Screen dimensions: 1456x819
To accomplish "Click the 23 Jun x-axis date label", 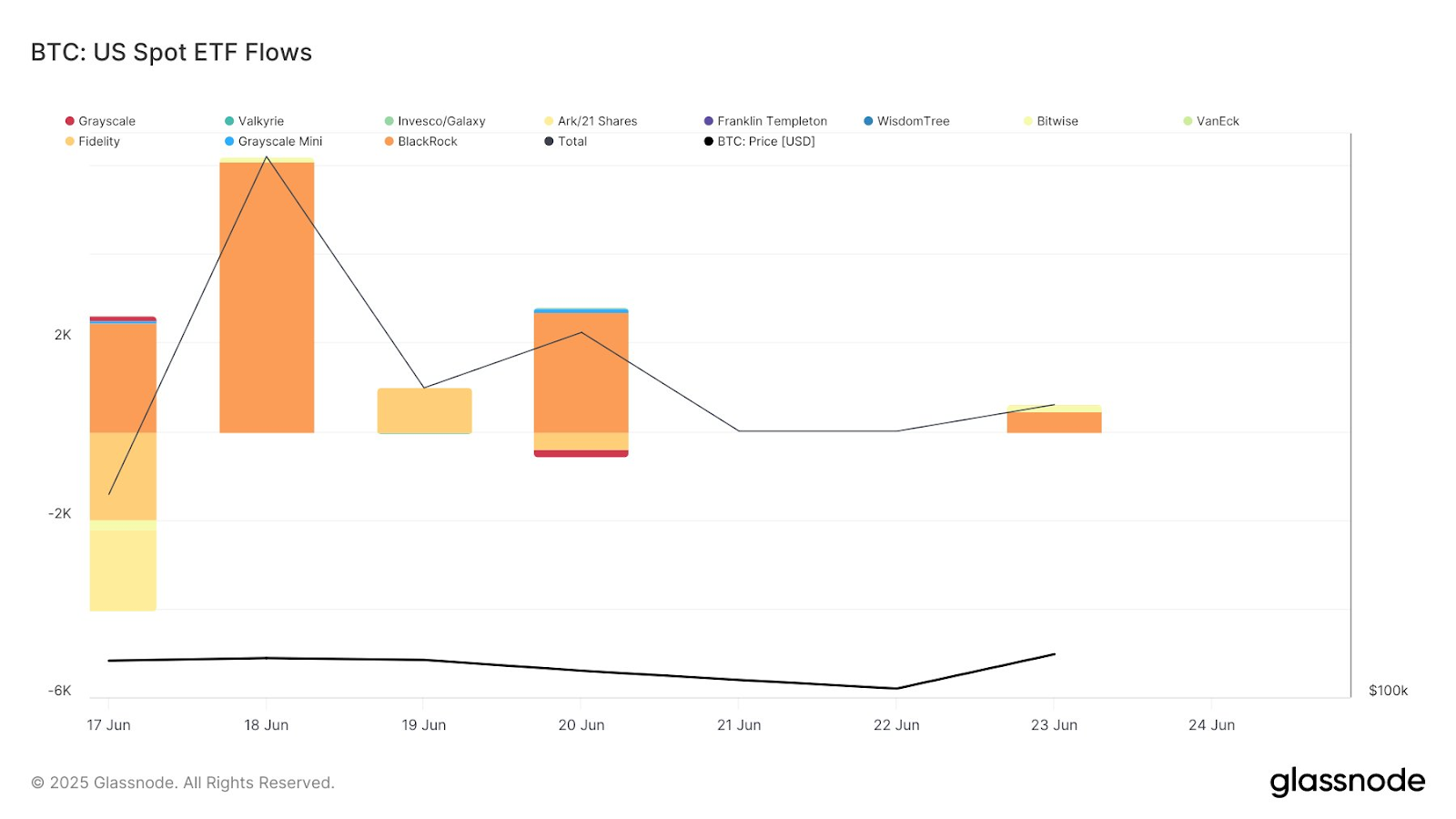I will pos(1054,725).
